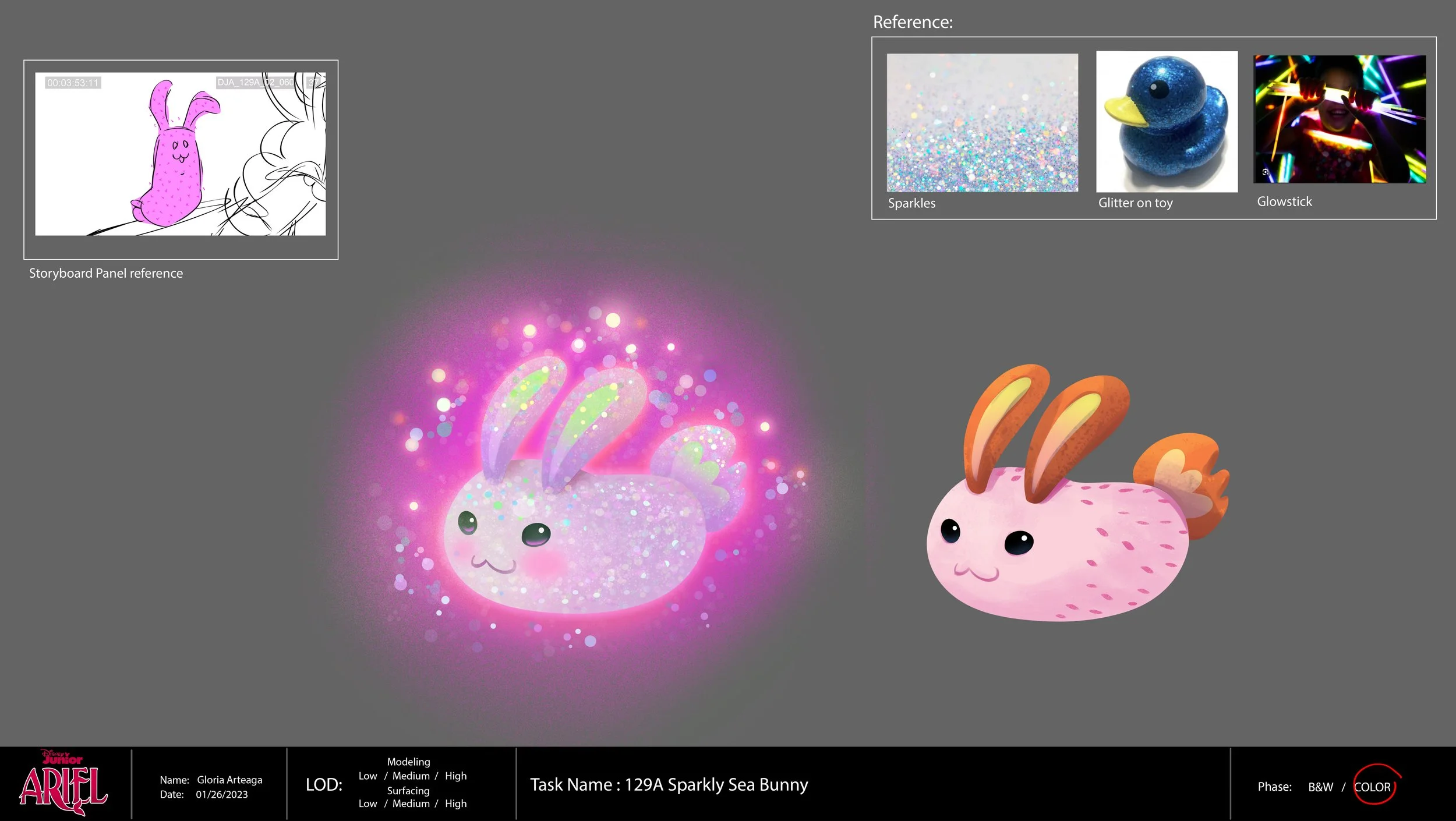Click the "Surfacing" heading
The width and height of the screenshot is (1456, 821).
click(x=408, y=791)
